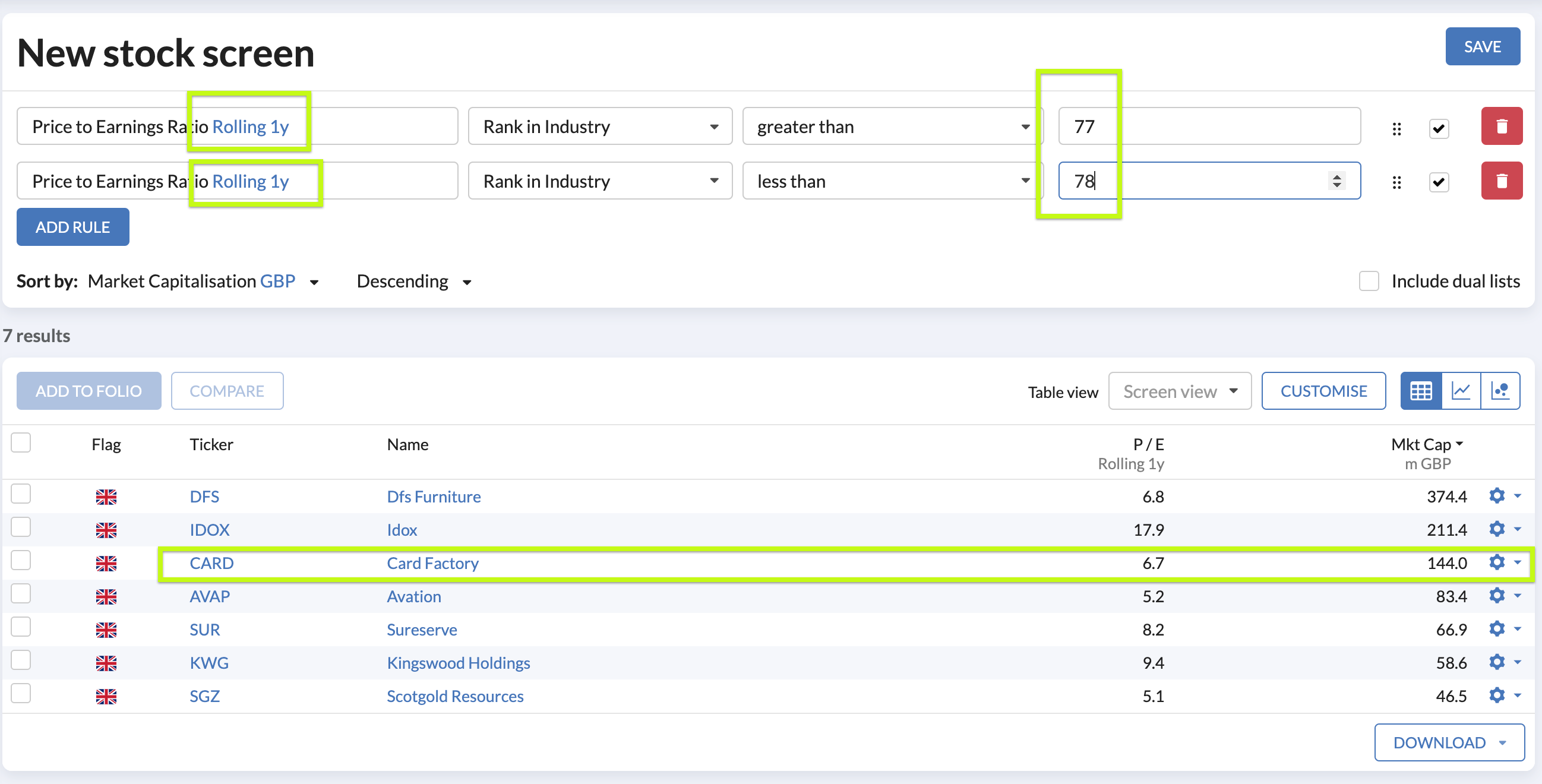Enable the Include dual lists checkbox
Screen dimensions: 1542x784
[x=1369, y=282]
